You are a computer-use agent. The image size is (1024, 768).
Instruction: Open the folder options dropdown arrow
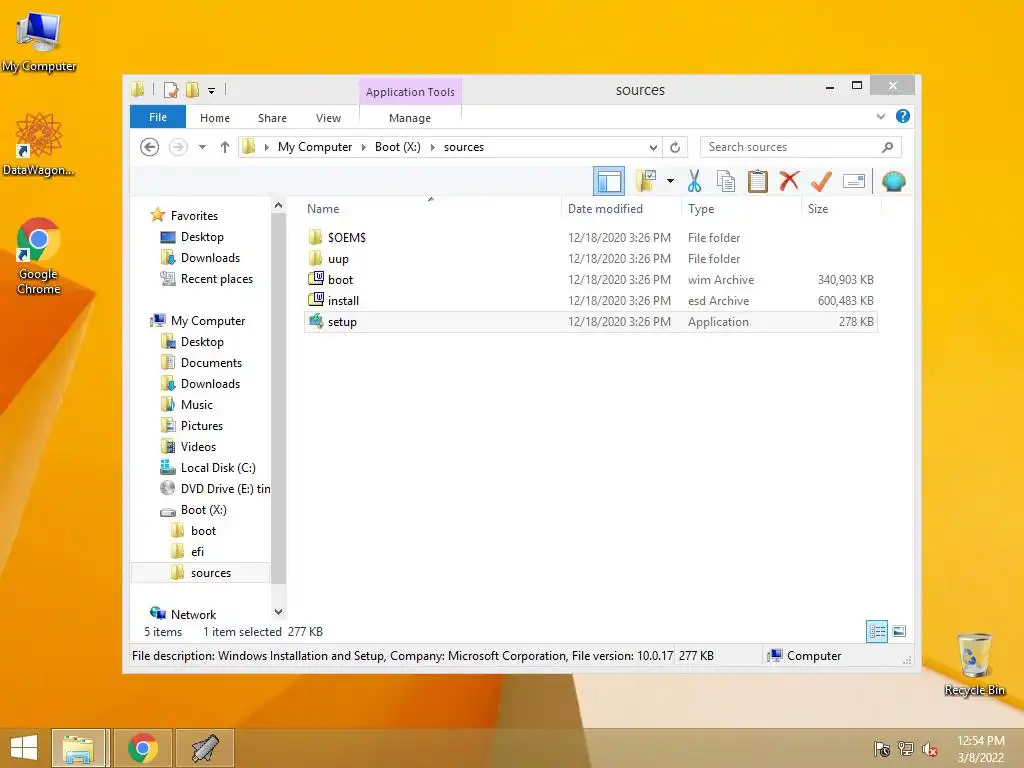pyautogui.click(x=670, y=181)
